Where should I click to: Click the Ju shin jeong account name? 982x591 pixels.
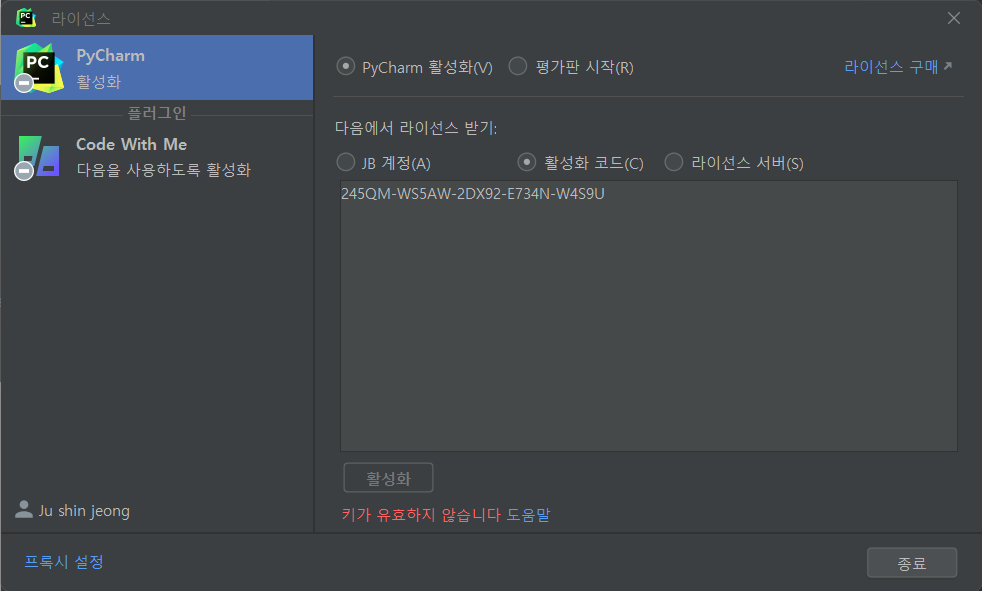85,511
